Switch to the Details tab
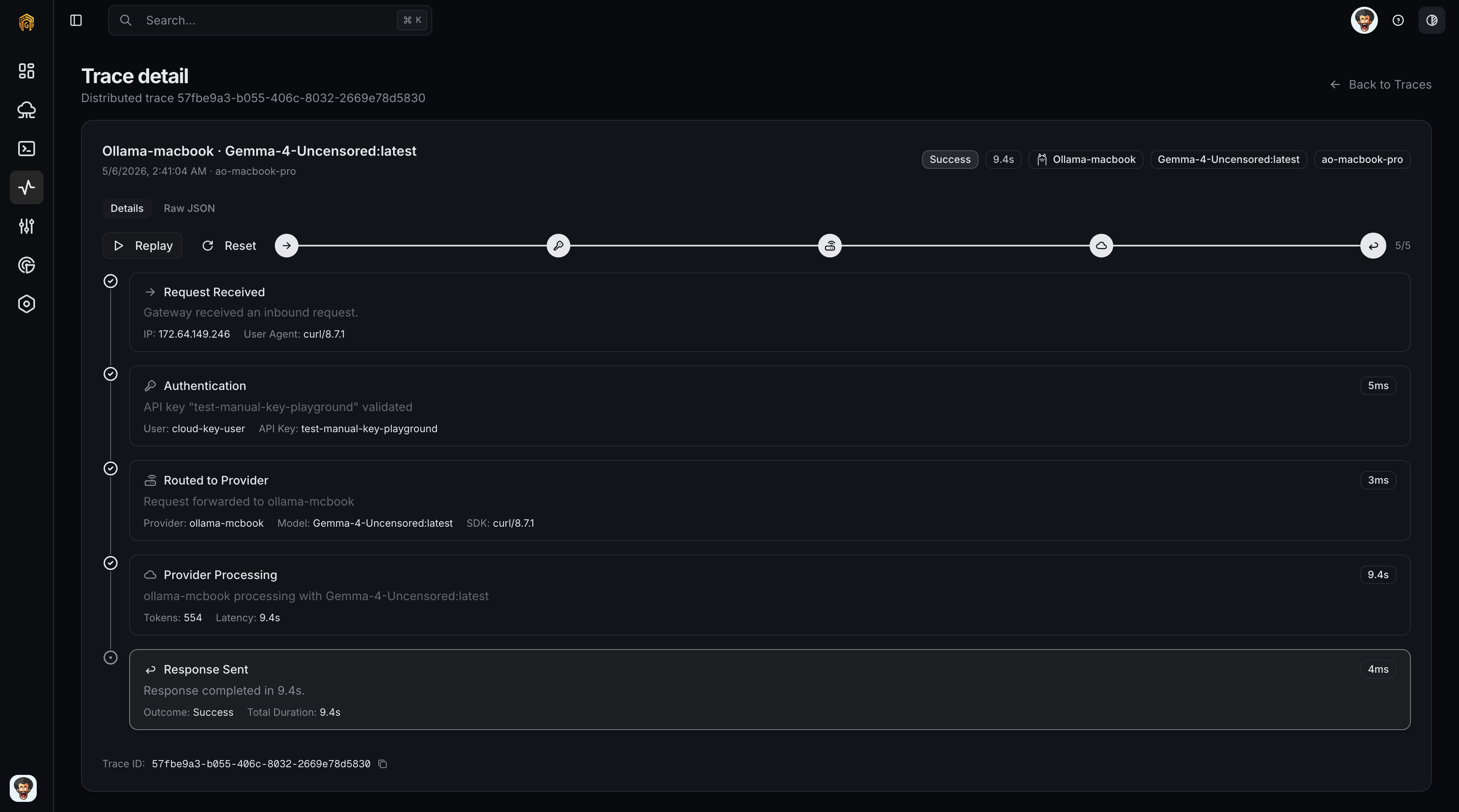The width and height of the screenshot is (1459, 812). click(127, 208)
